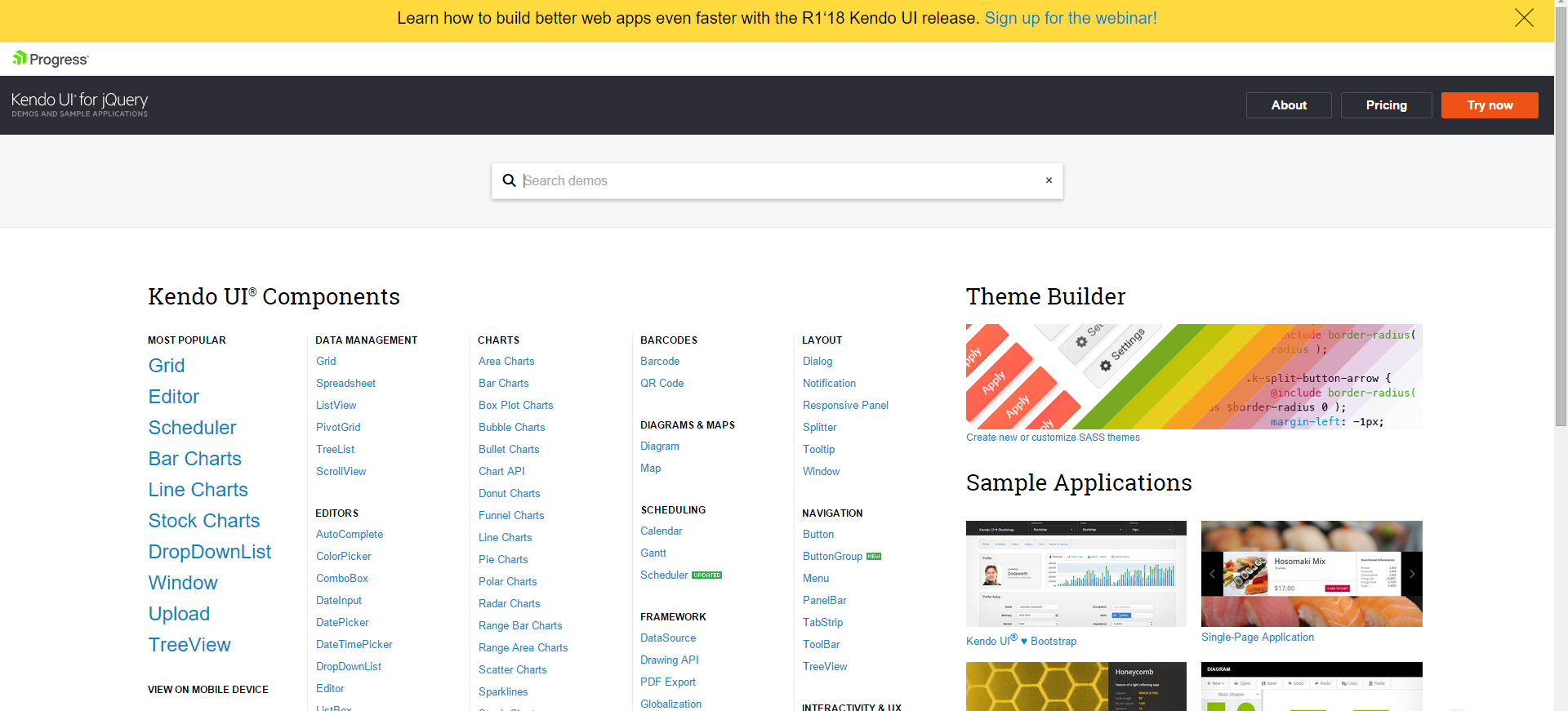Open the ScrollView demo

pyautogui.click(x=341, y=471)
